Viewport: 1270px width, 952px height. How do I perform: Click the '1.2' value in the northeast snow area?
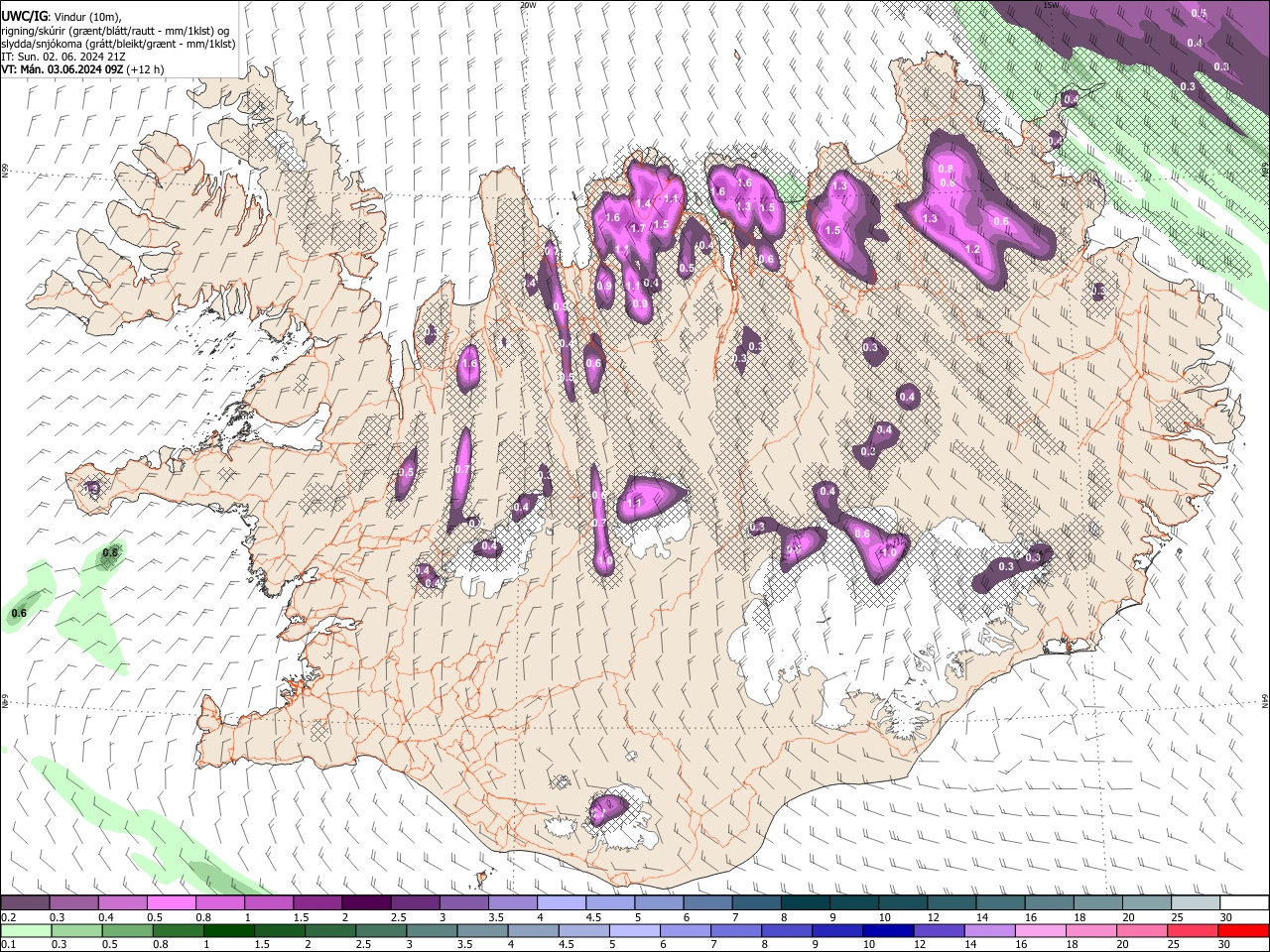click(x=972, y=249)
